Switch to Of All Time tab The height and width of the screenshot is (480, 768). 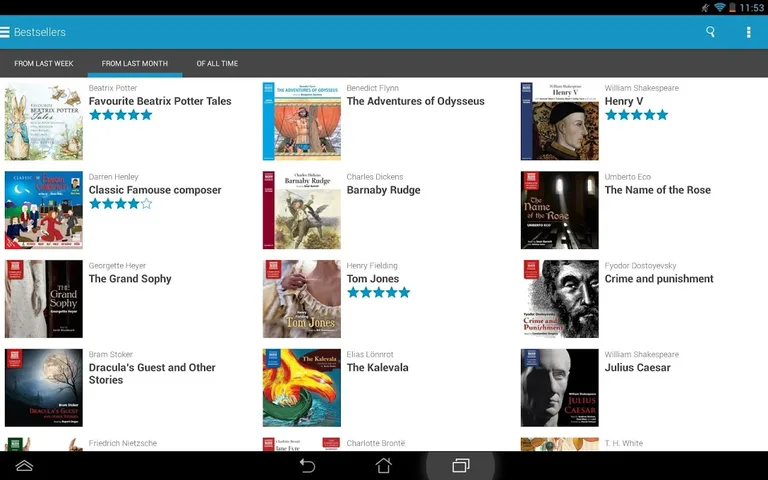pos(217,64)
